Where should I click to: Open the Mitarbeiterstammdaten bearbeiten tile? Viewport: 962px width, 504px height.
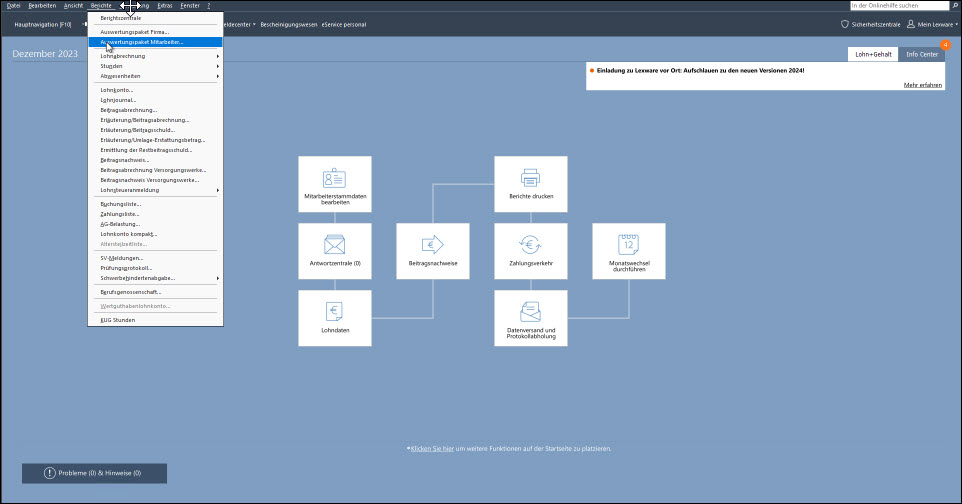(334, 184)
